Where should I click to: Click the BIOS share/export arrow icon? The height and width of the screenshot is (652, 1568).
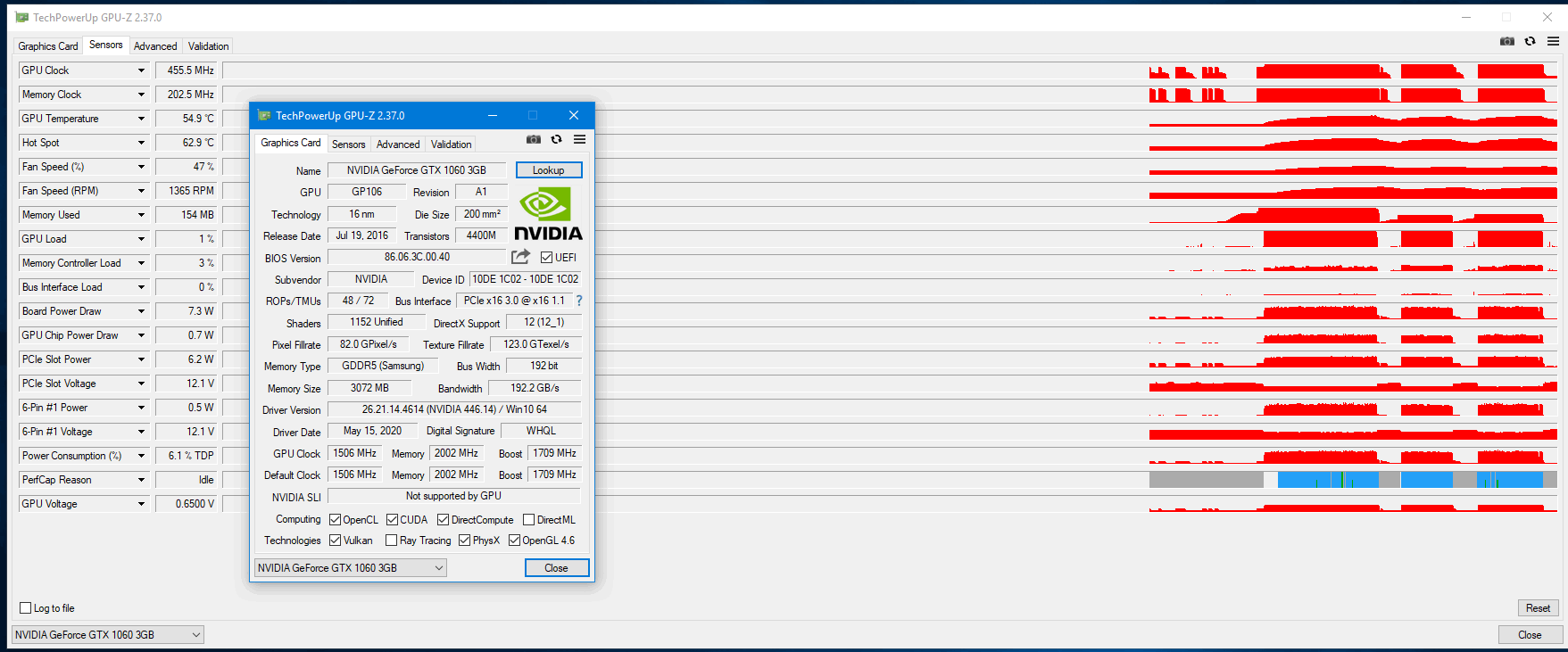pyautogui.click(x=520, y=257)
